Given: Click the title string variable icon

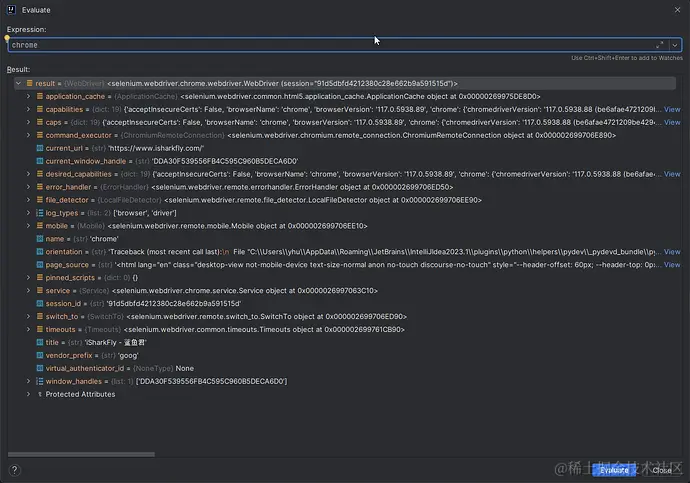Looking at the screenshot, I should [x=40, y=342].
